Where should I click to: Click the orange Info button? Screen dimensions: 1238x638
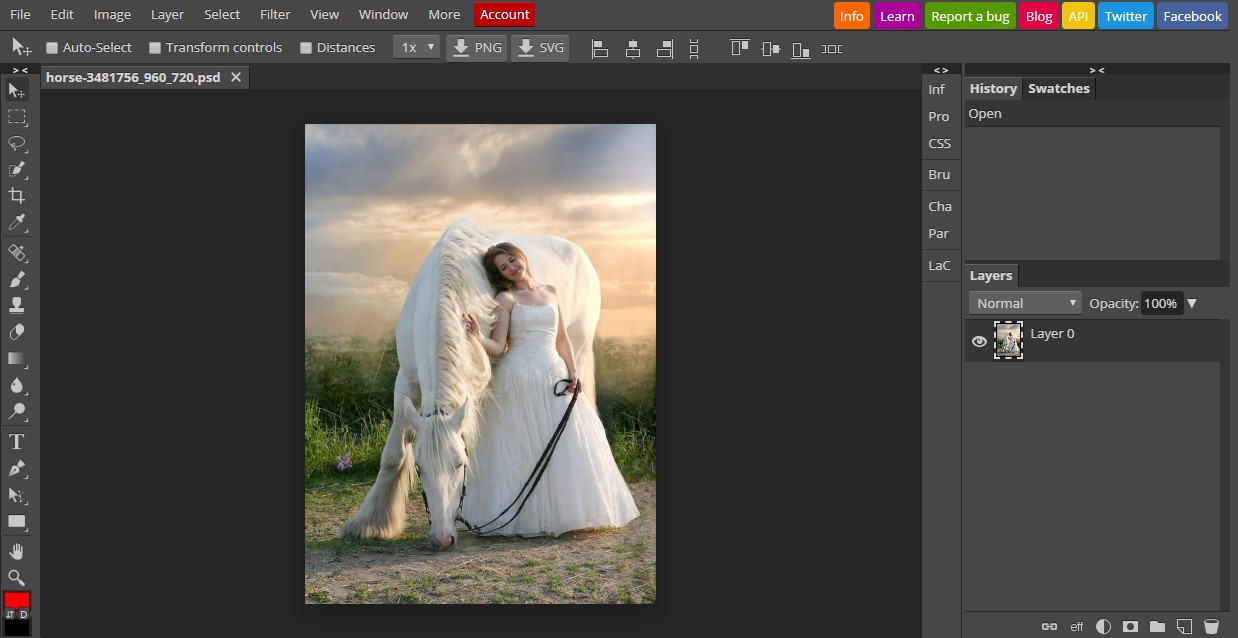852,16
